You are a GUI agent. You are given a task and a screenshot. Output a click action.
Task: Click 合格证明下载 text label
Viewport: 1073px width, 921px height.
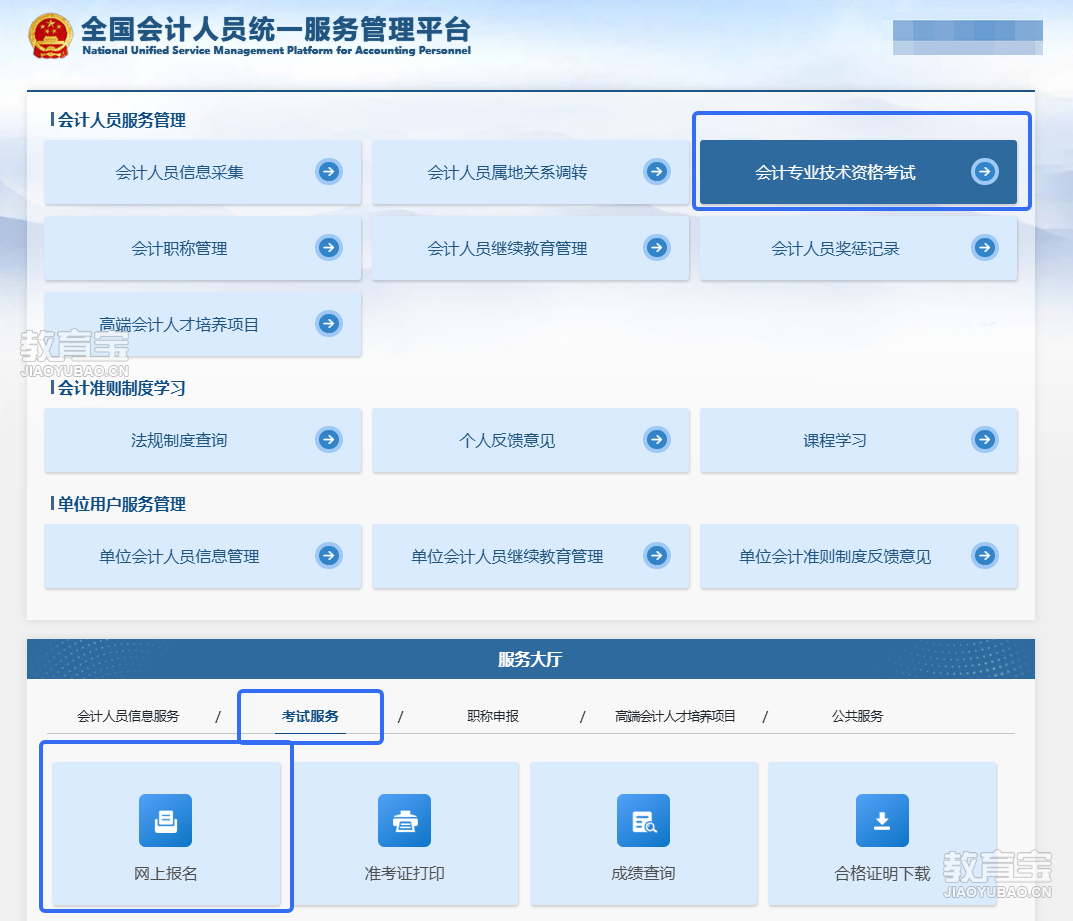882,873
